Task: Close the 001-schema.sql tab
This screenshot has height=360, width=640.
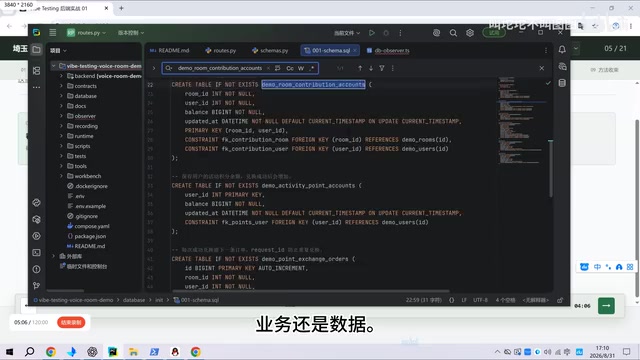Action: point(355,50)
